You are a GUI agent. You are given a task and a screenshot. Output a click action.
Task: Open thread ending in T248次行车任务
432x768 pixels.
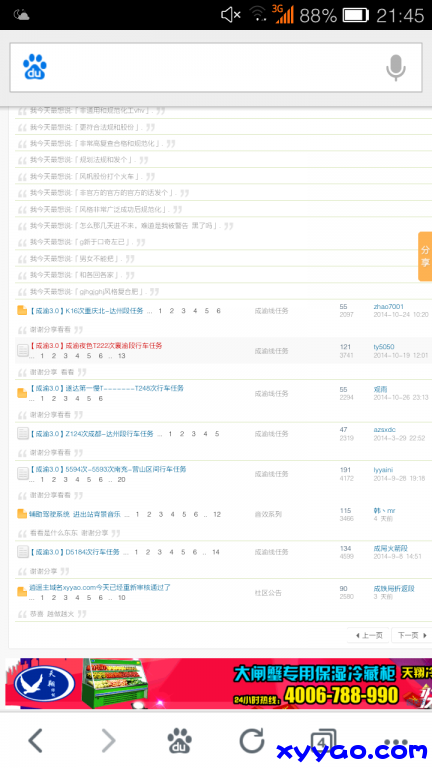tap(106, 388)
